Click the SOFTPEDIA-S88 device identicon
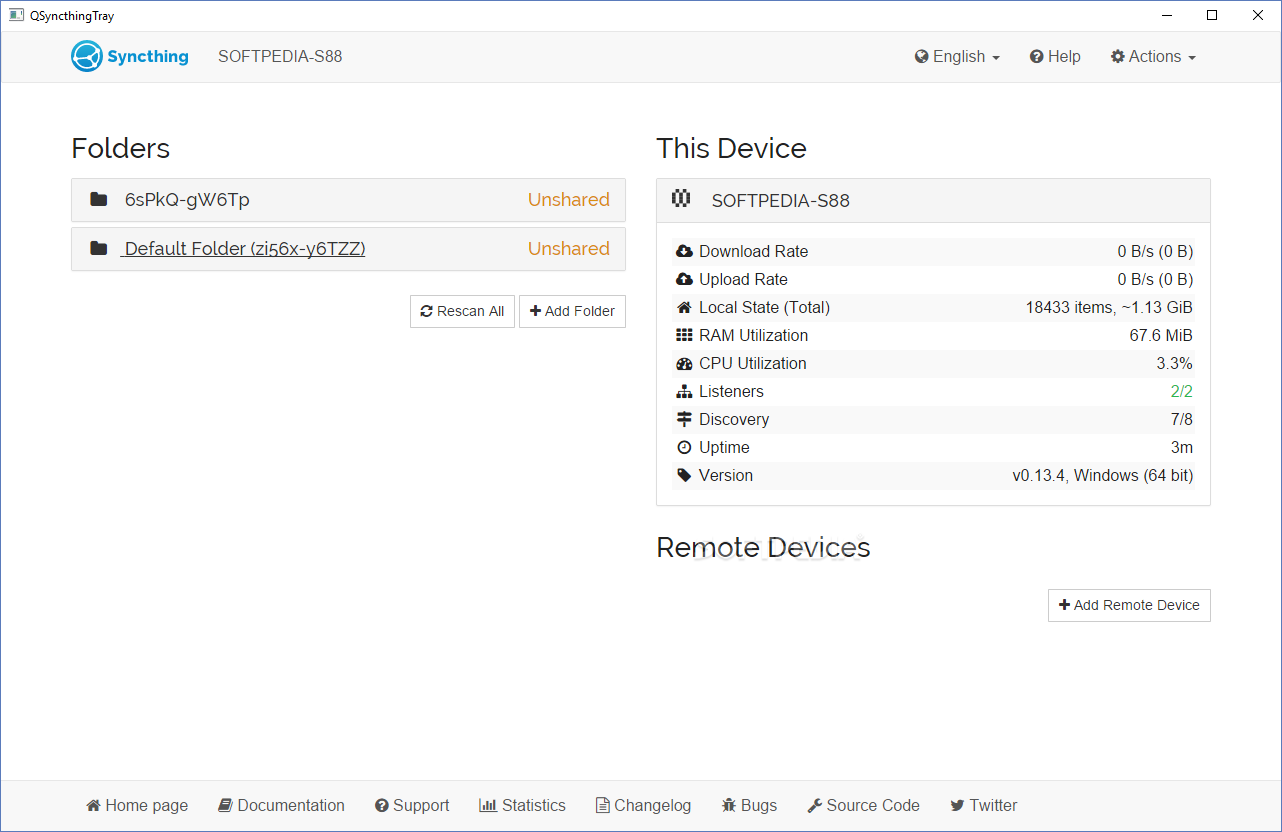The image size is (1282, 832). (681, 198)
